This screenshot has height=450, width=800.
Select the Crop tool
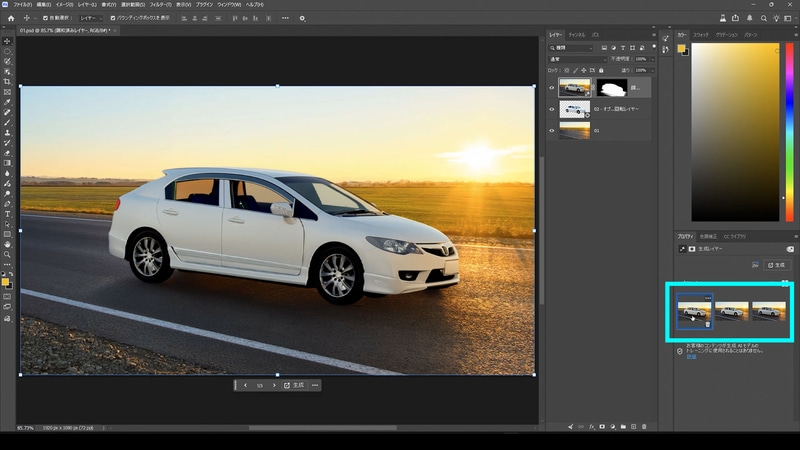(7, 81)
